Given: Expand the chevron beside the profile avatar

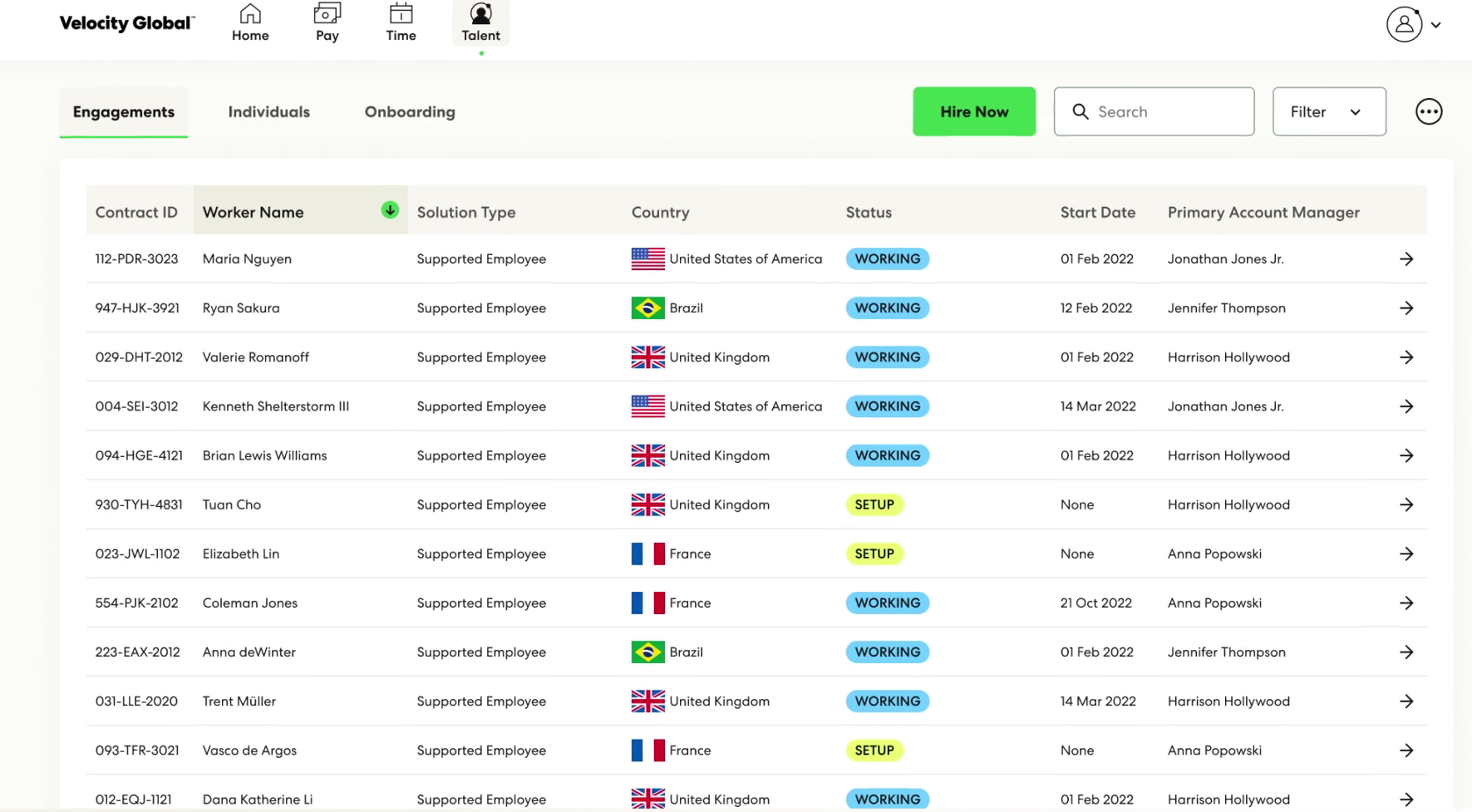Looking at the screenshot, I should coord(1435,25).
